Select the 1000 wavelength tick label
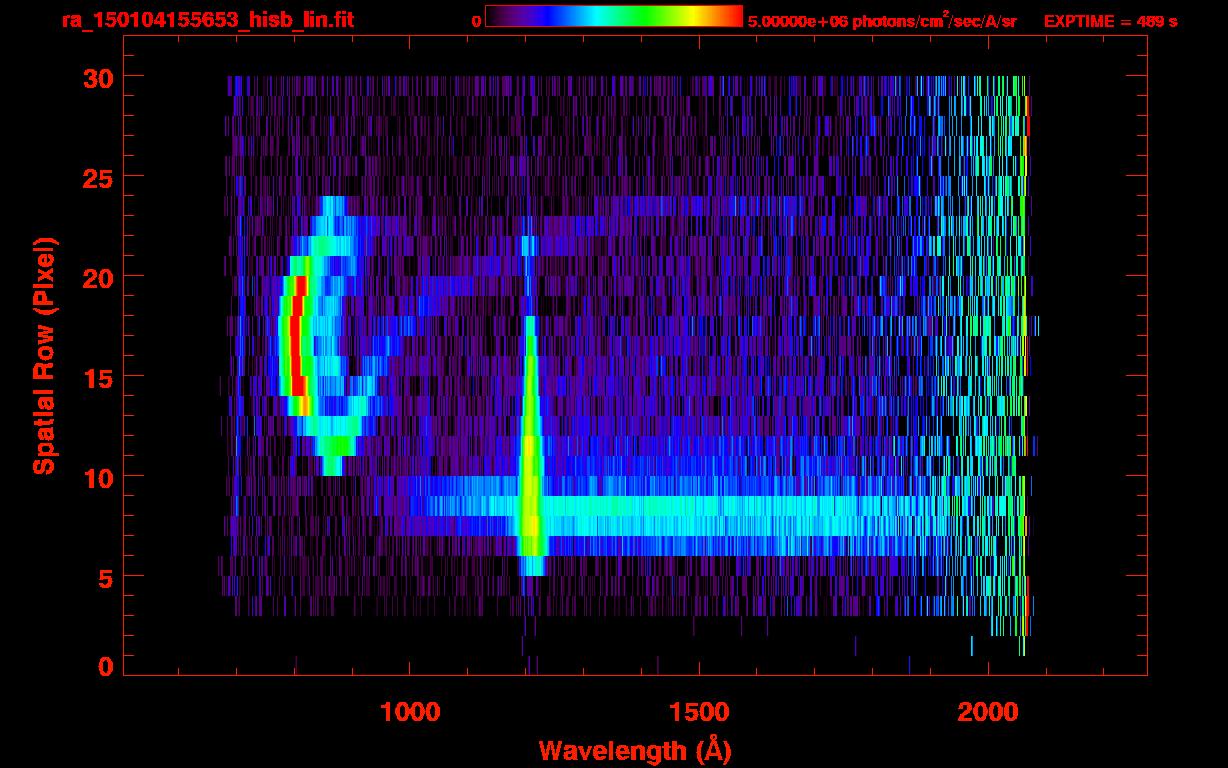 [410, 712]
